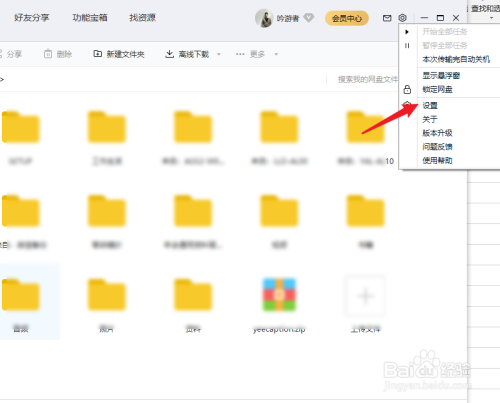Click the settings gear icon in title bar
The height and width of the screenshot is (403, 500).
(x=402, y=18)
